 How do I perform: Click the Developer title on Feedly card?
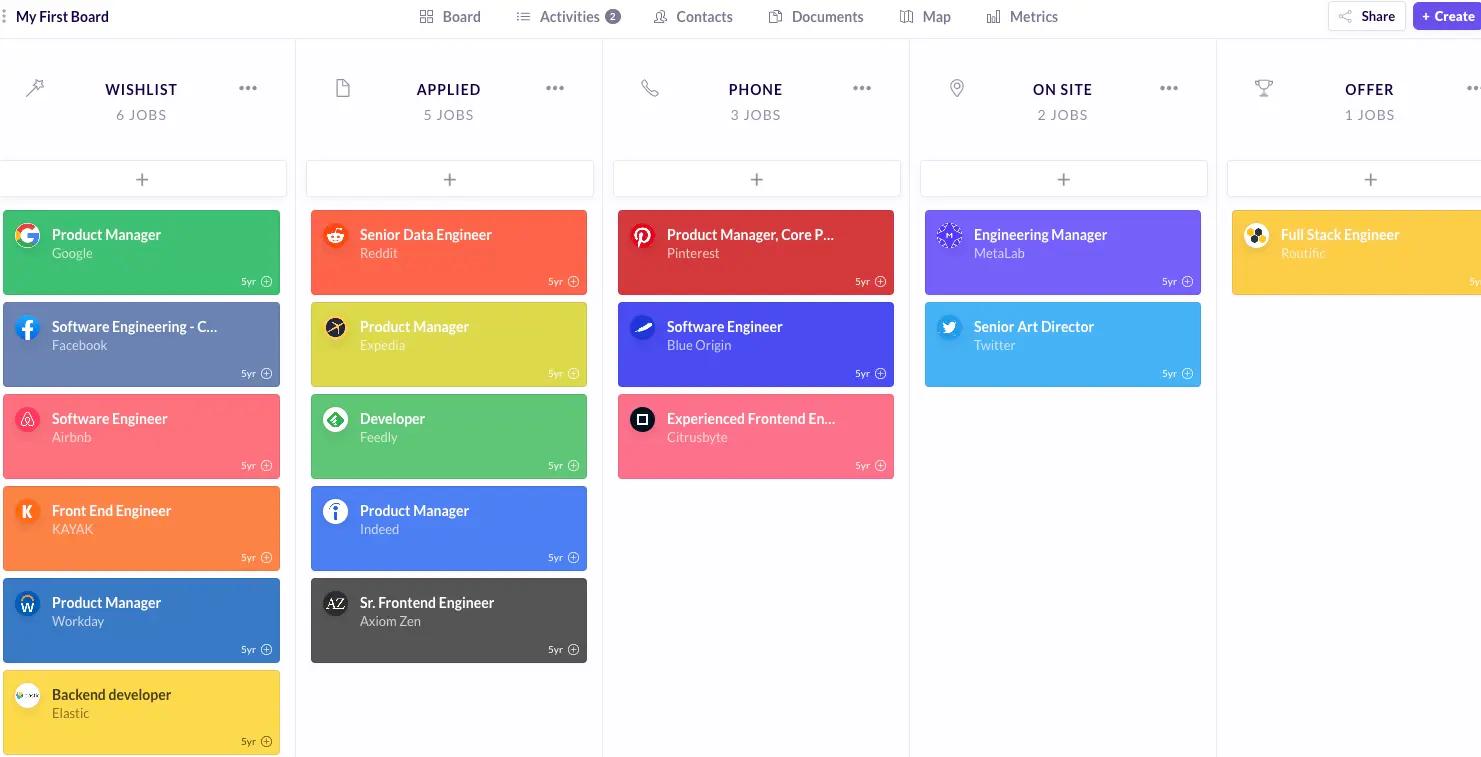coord(392,419)
